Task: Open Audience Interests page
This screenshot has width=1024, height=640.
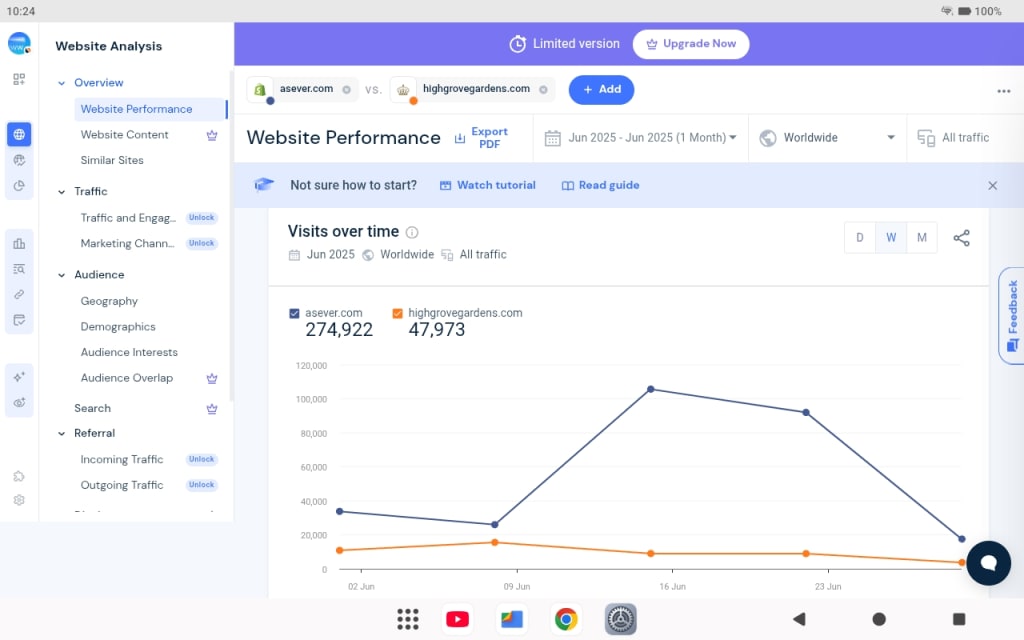Action: coord(129,352)
